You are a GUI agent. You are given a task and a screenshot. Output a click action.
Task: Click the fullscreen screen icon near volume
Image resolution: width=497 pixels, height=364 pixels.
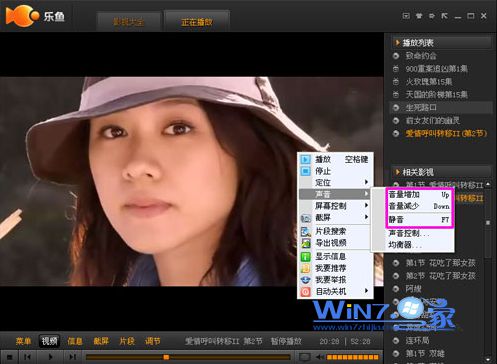pyautogui.click(x=304, y=357)
